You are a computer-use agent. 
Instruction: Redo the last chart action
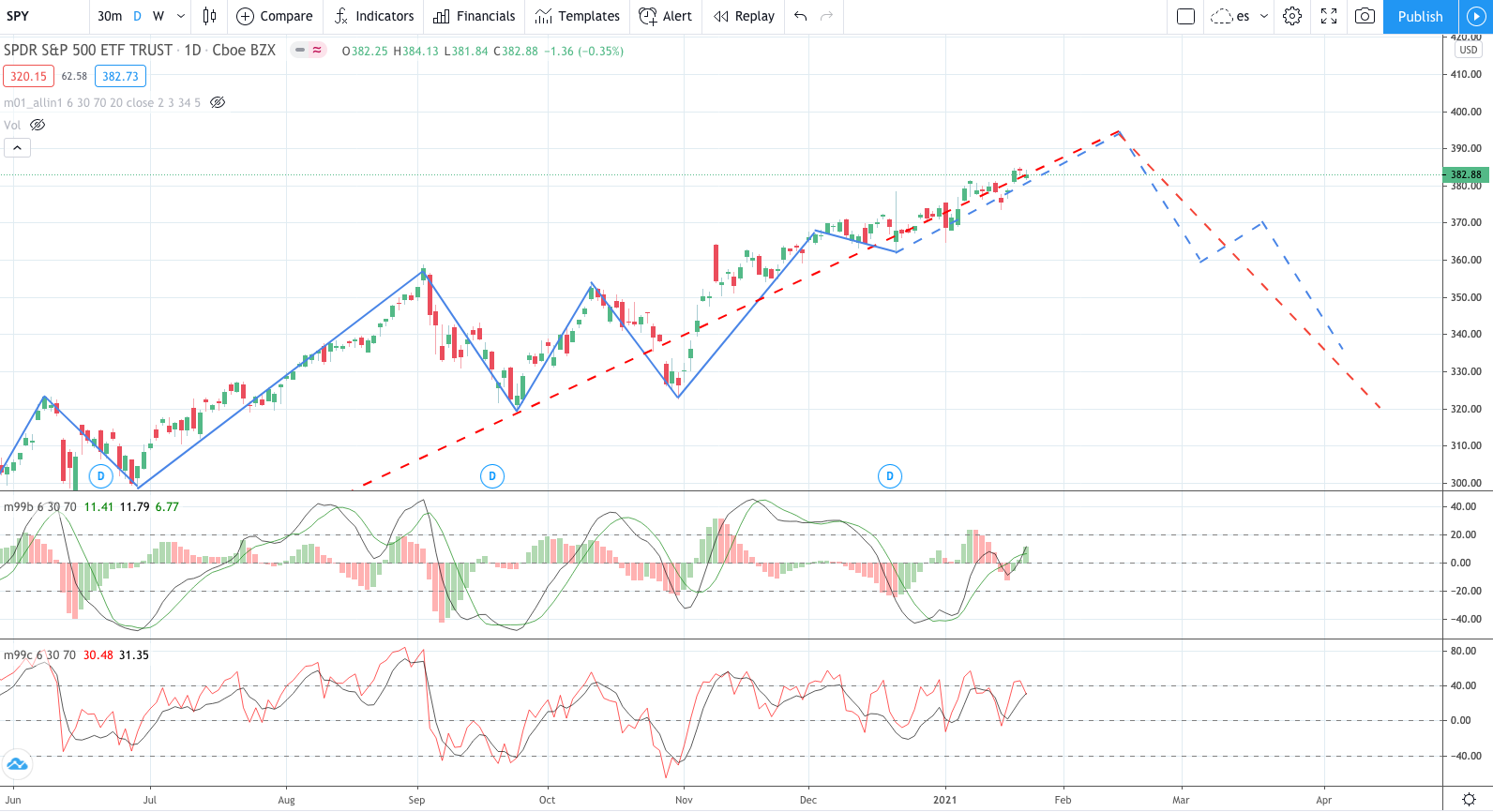826,16
